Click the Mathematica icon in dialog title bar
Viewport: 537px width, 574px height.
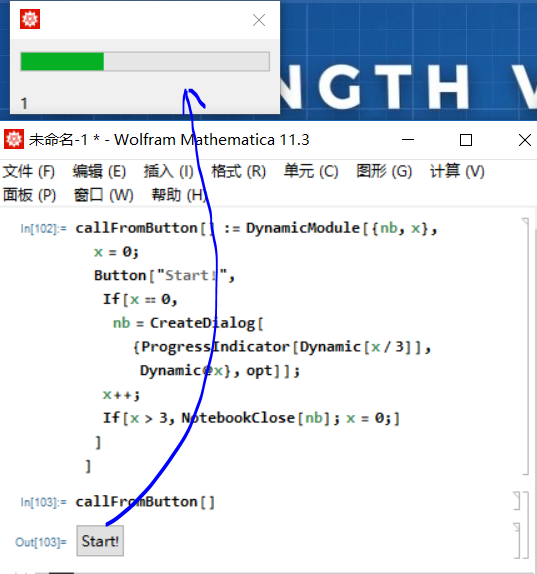pos(30,19)
